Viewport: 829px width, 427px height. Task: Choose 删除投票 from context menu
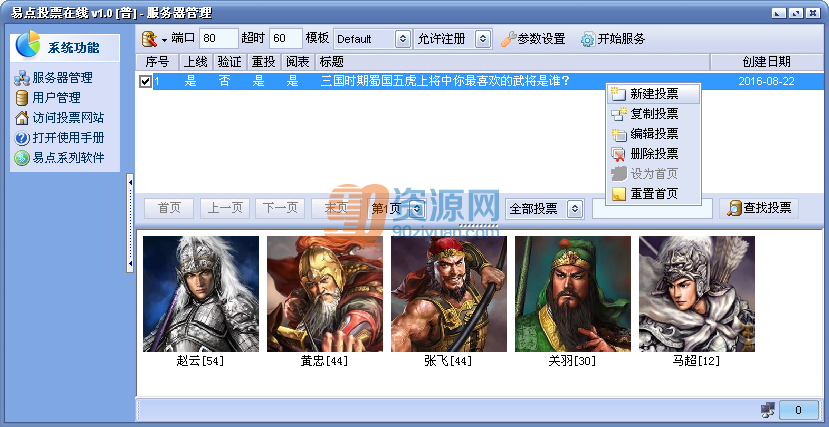point(654,154)
